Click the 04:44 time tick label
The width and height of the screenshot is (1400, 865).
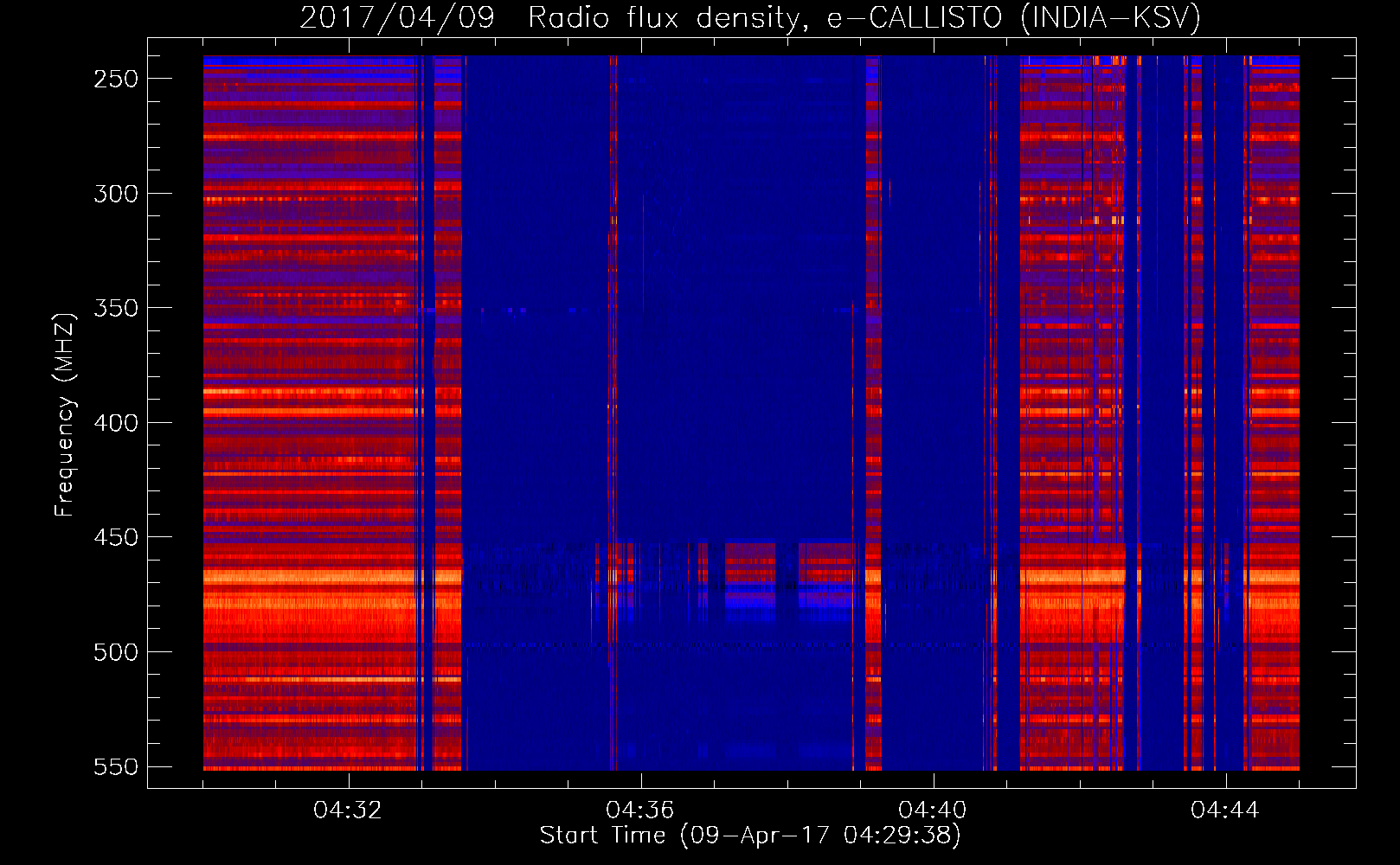(x=1225, y=811)
